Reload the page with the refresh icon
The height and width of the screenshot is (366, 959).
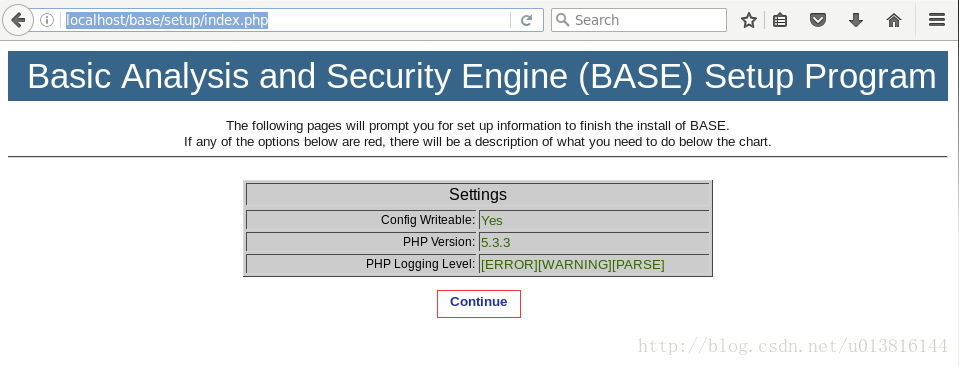(x=526, y=20)
